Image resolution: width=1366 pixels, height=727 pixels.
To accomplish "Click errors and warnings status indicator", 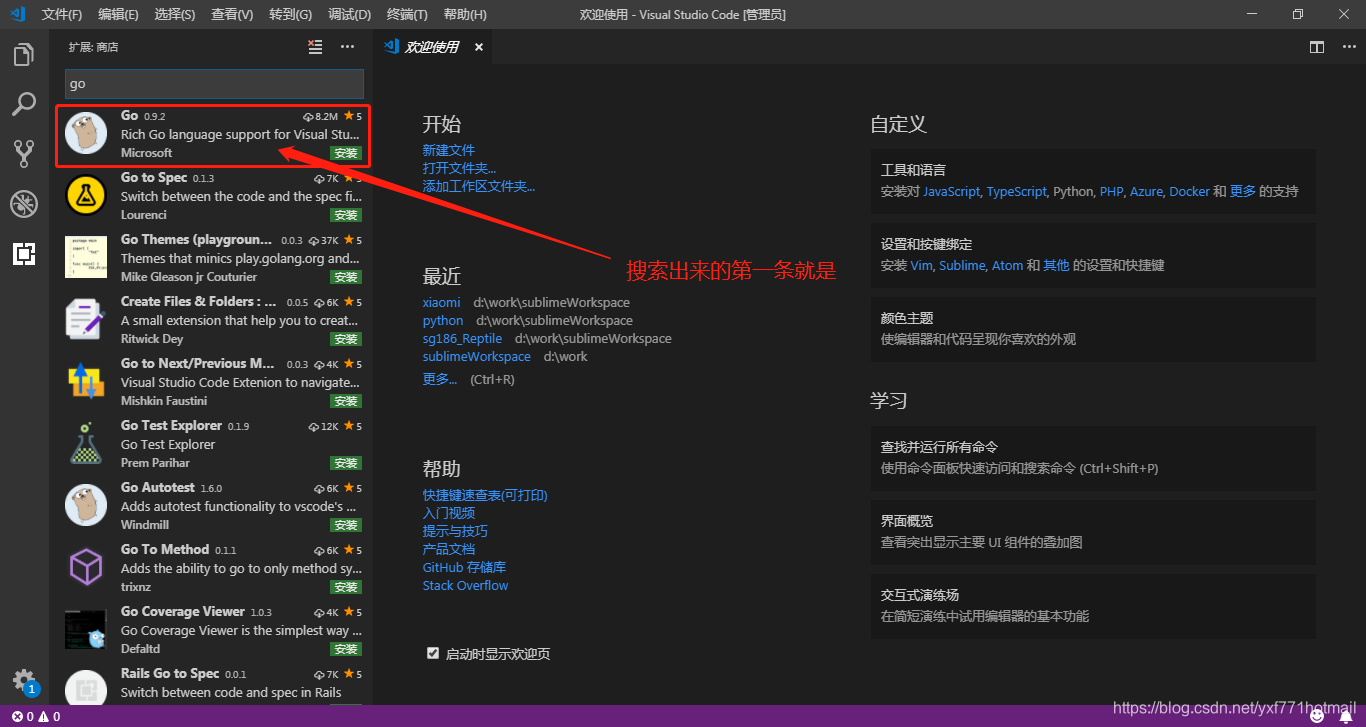I will [36, 717].
